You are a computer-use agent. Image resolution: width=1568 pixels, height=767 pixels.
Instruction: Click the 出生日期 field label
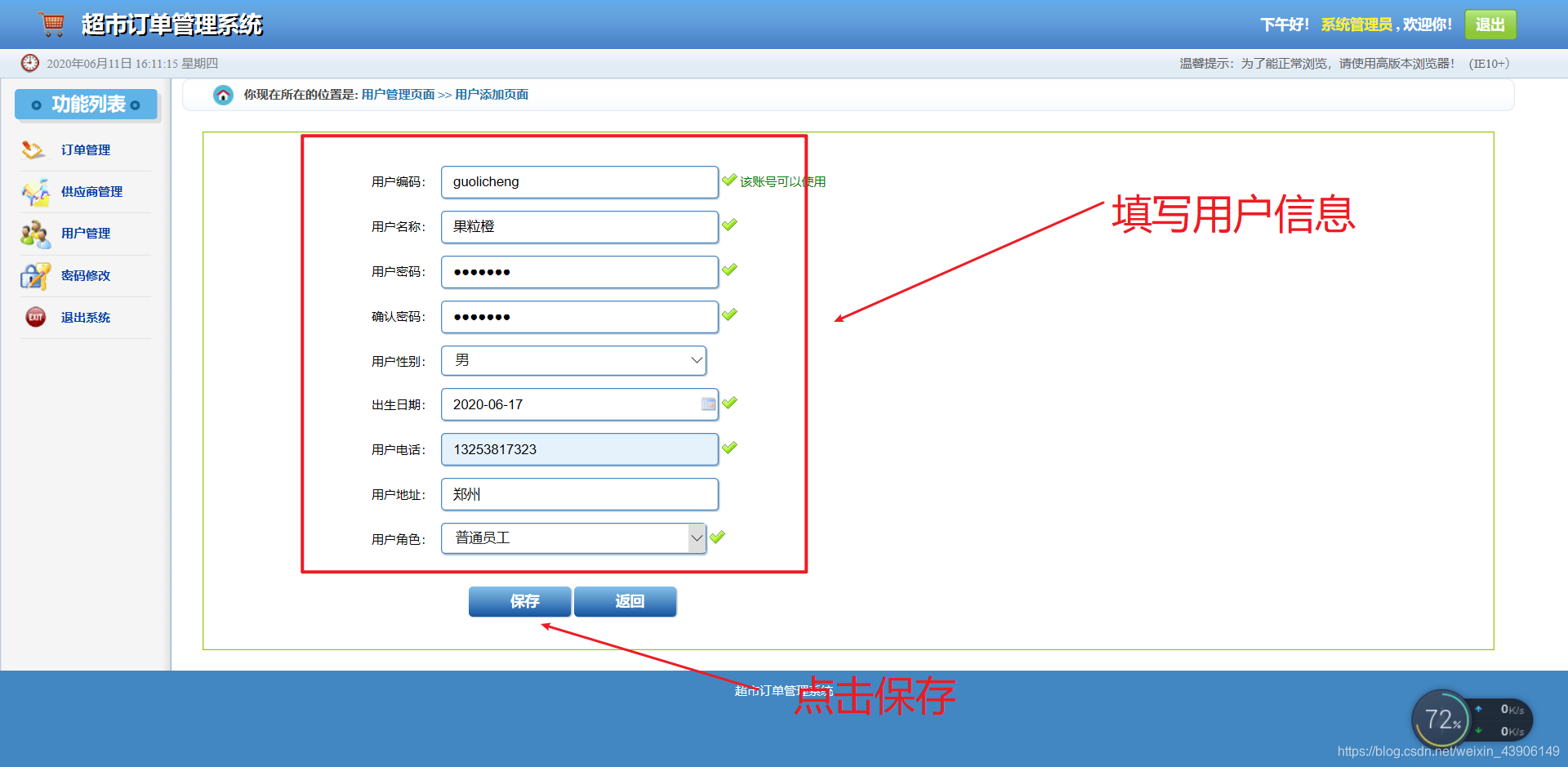[x=398, y=405]
